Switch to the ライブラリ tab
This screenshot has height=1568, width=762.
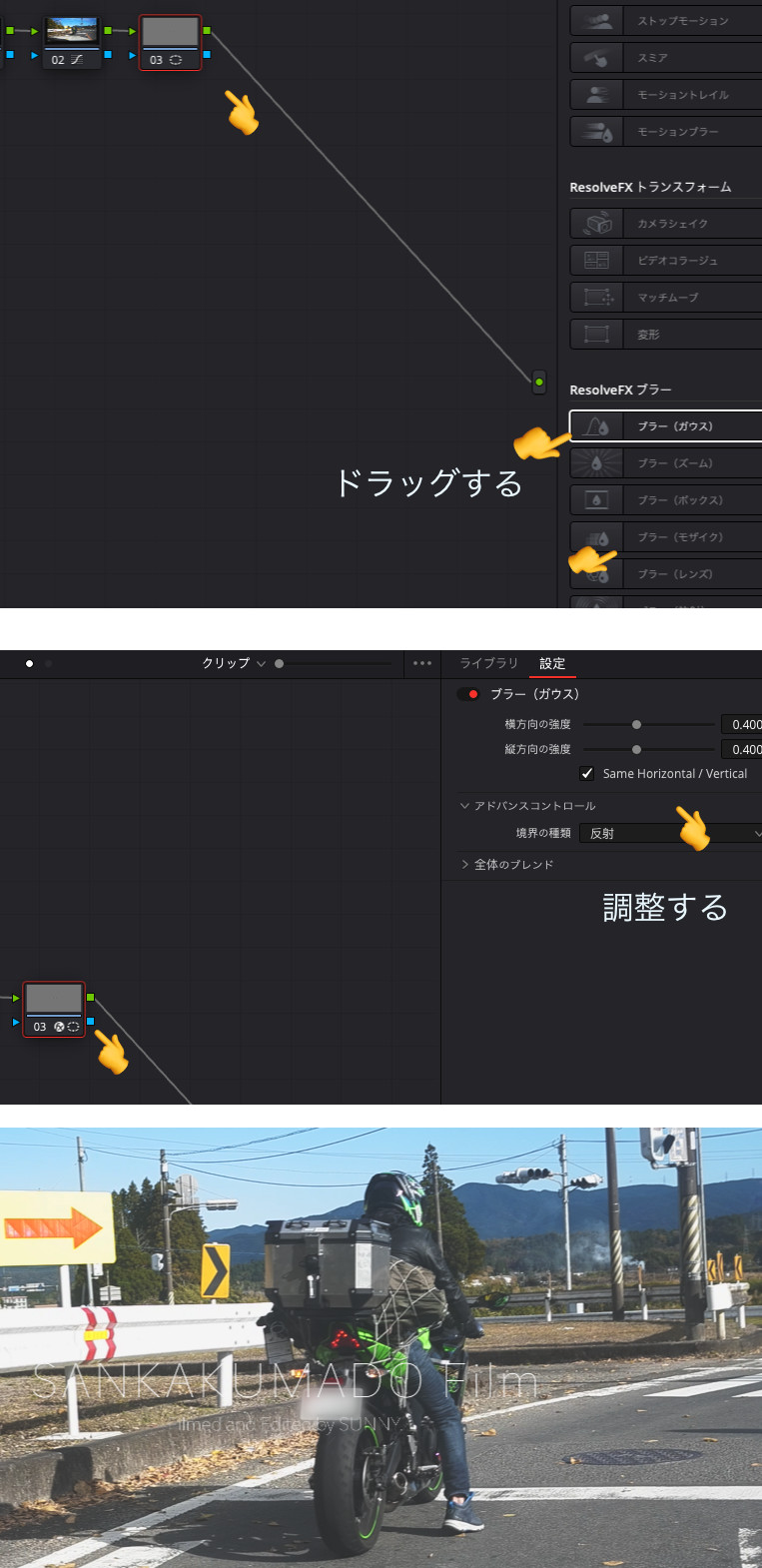(488, 663)
